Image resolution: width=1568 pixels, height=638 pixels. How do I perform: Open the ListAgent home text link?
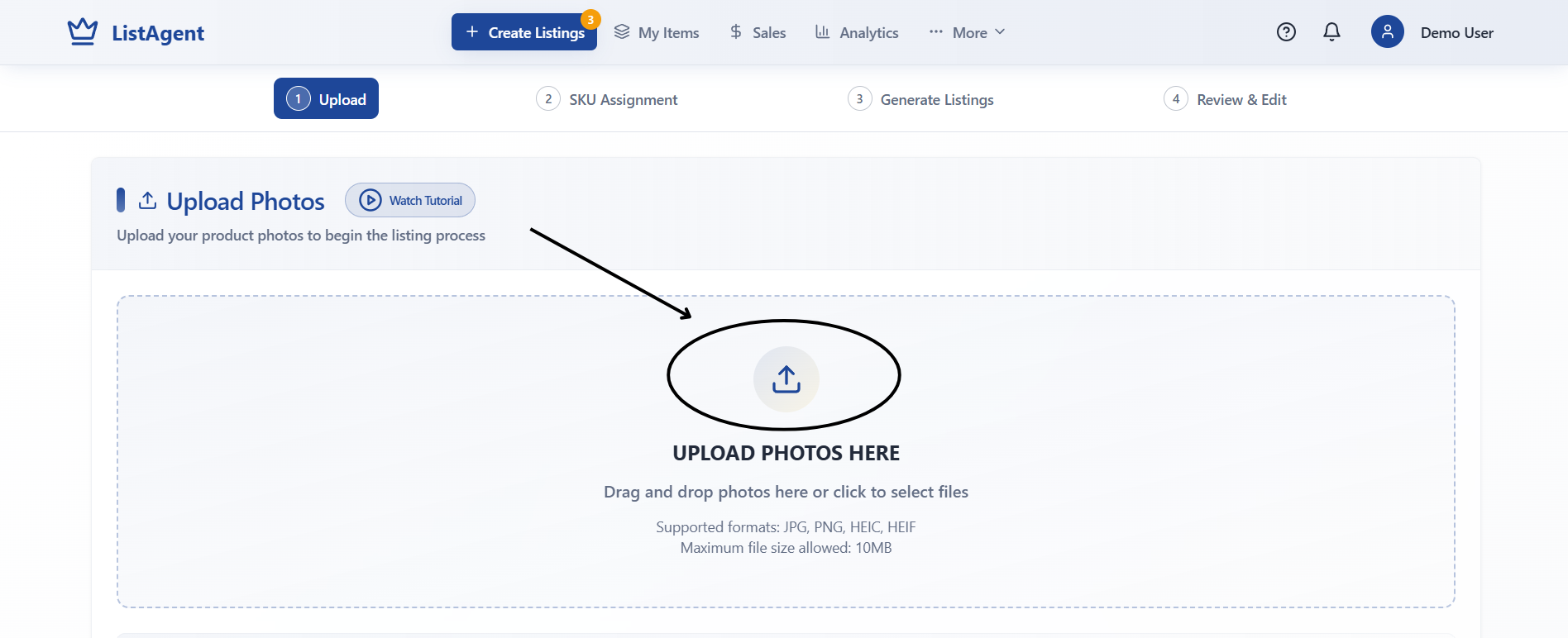click(158, 33)
